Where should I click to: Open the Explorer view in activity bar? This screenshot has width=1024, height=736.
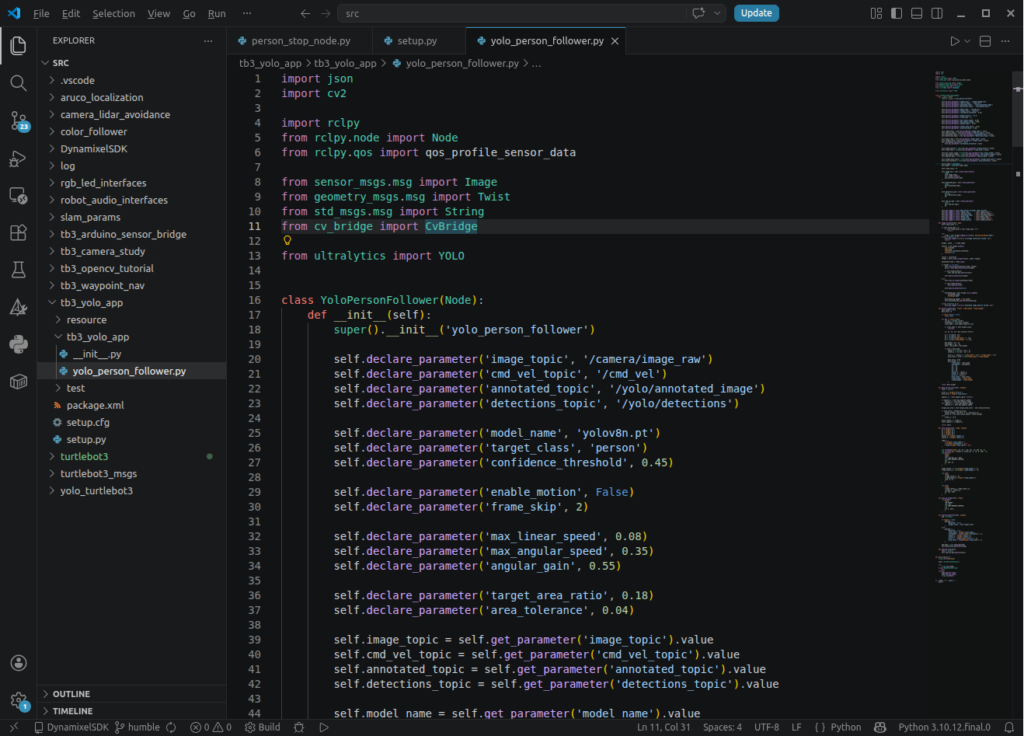tap(18, 45)
